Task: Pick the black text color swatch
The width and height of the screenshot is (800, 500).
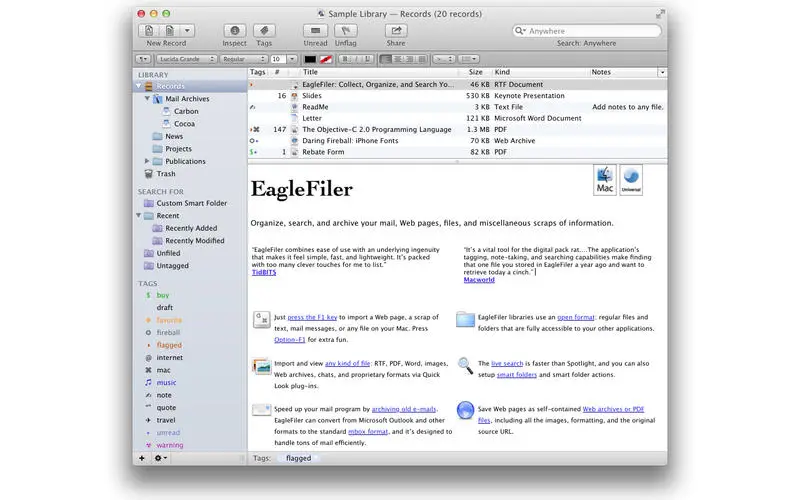Action: (310, 59)
